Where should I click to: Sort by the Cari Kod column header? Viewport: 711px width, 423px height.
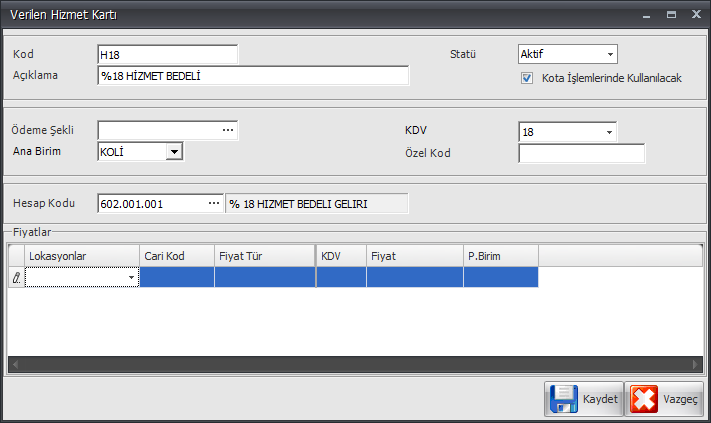point(176,256)
